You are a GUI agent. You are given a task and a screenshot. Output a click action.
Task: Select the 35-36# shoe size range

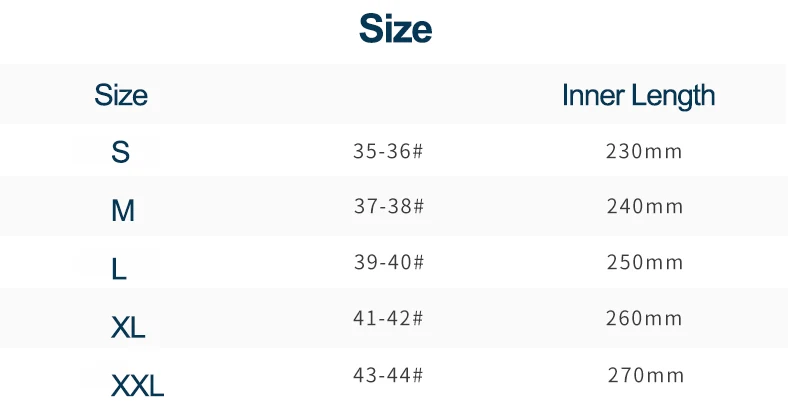click(388, 151)
